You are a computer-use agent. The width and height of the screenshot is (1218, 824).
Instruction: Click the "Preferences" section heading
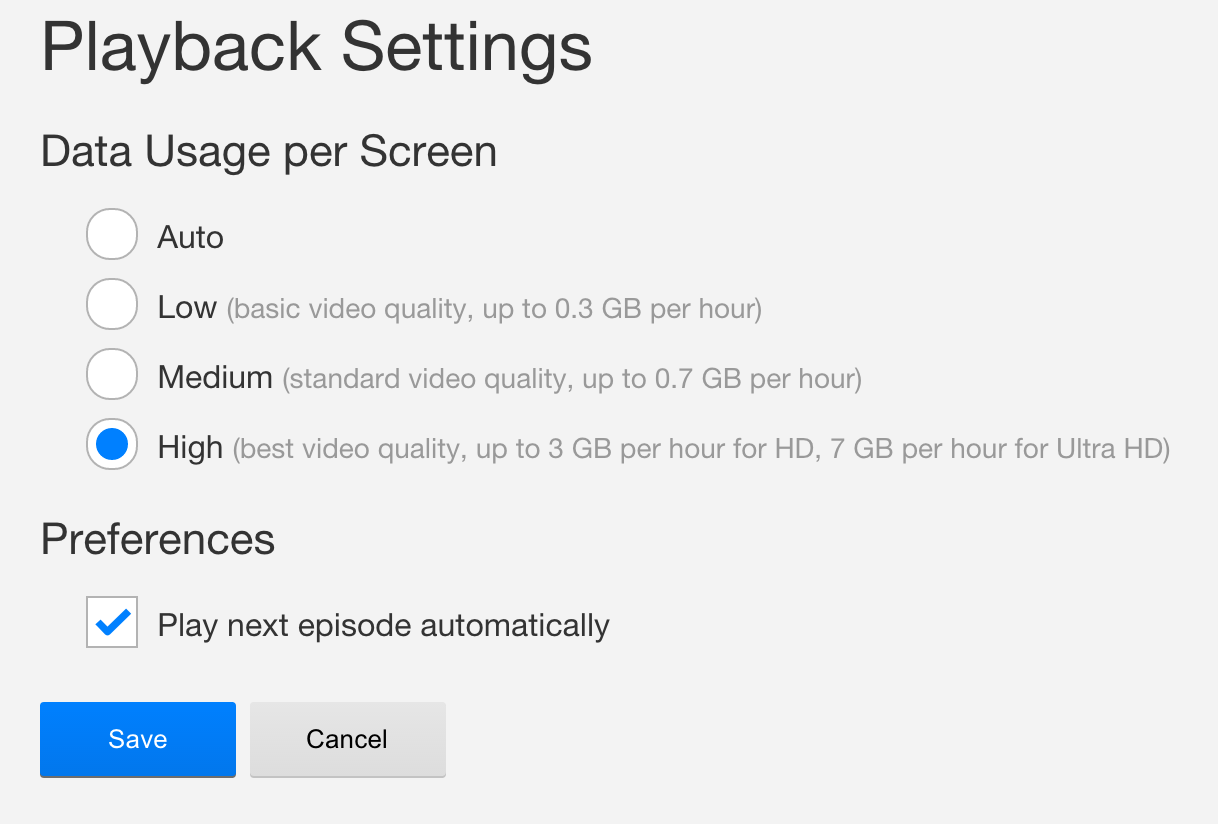click(158, 539)
